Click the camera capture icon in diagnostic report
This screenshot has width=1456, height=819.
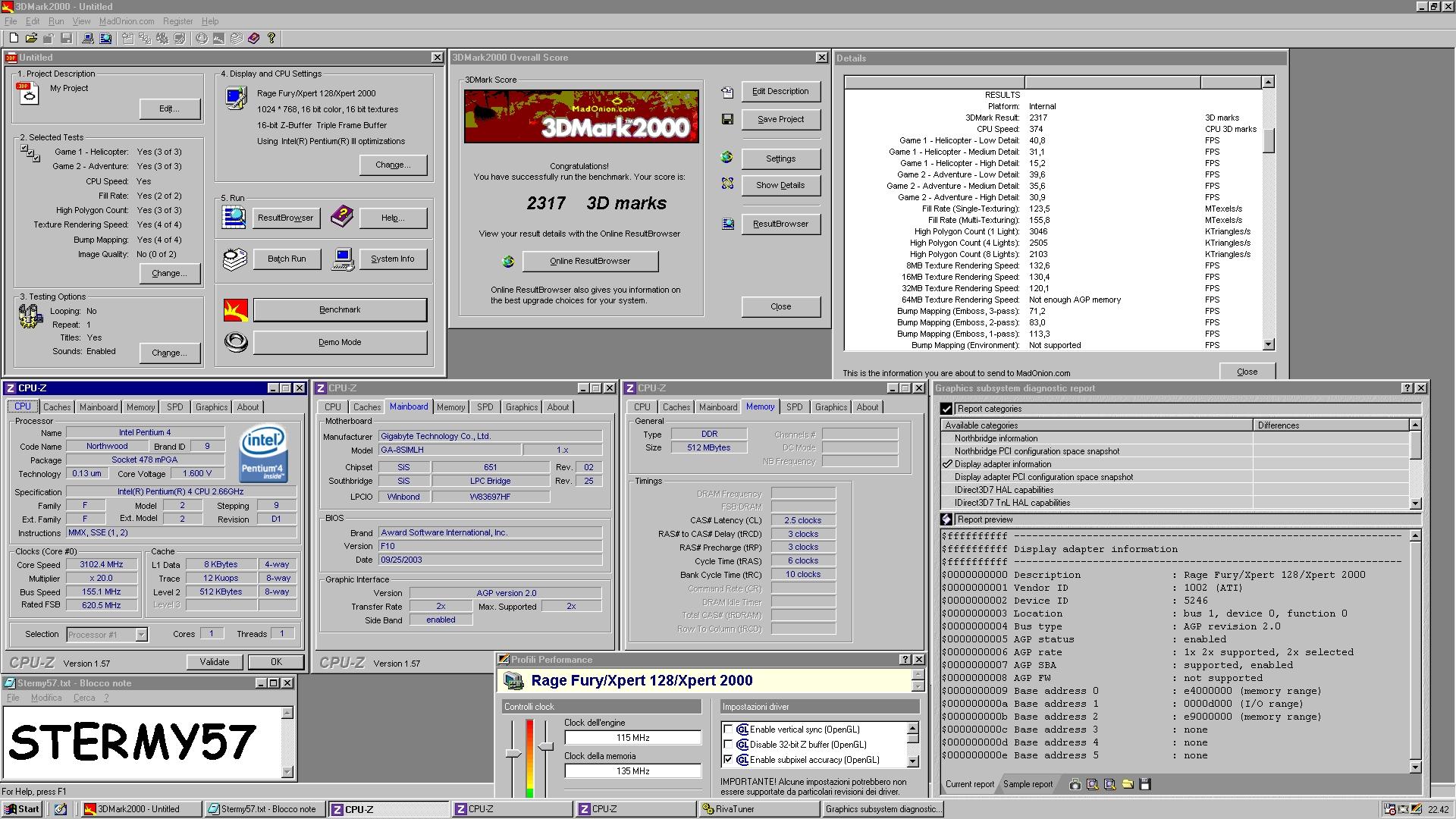[1075, 785]
